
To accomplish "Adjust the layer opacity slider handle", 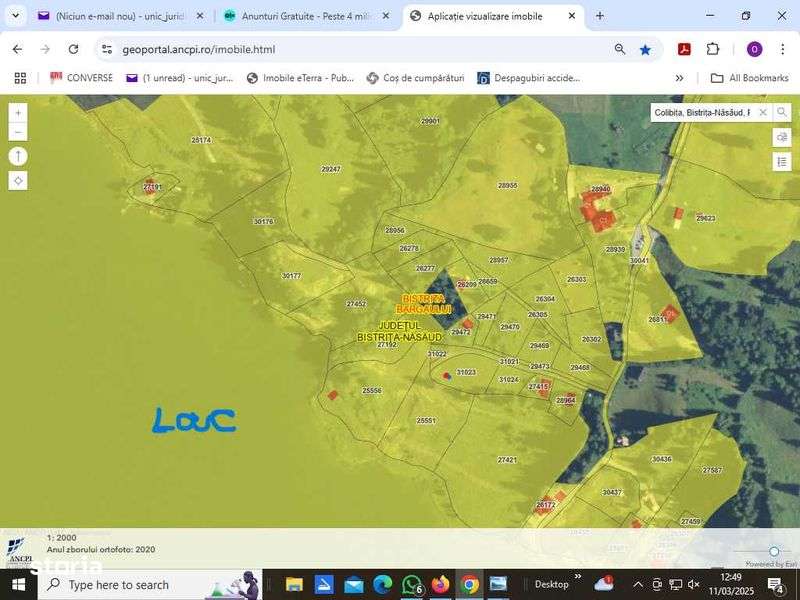I will point(774,551).
